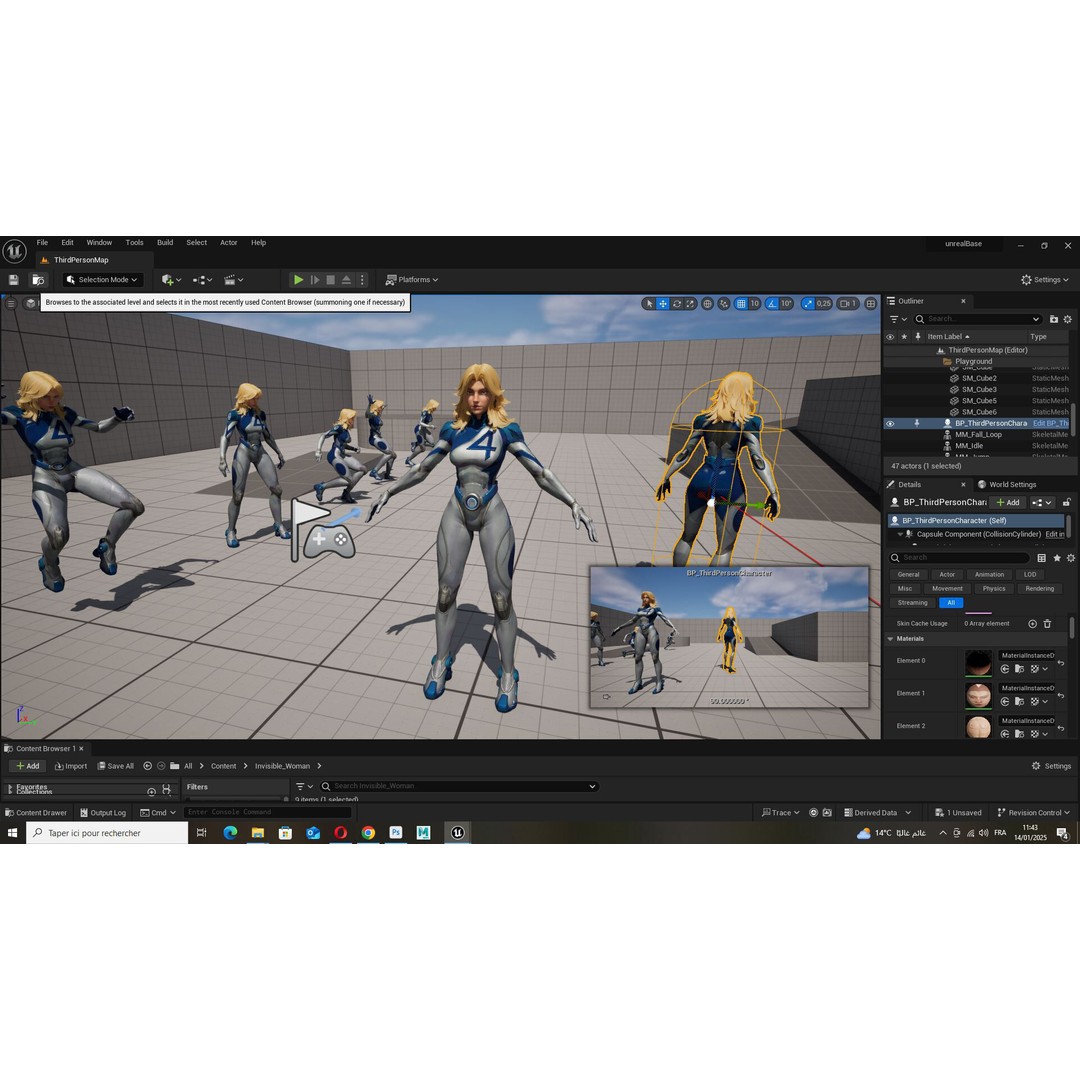Viewport: 1080px width, 1080px height.
Task: Choose the Translate move gizmo tool
Action: tap(663, 304)
